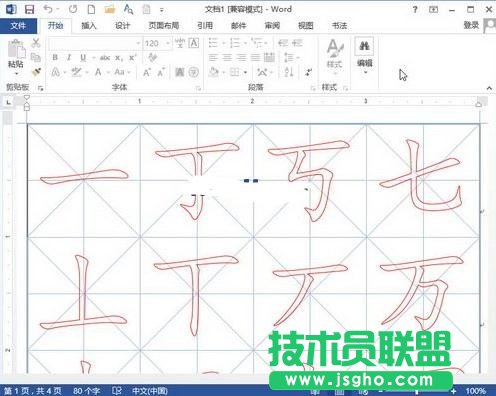496x396 pixels.
Task: Grow the font size with larger A
Action: coord(147,72)
